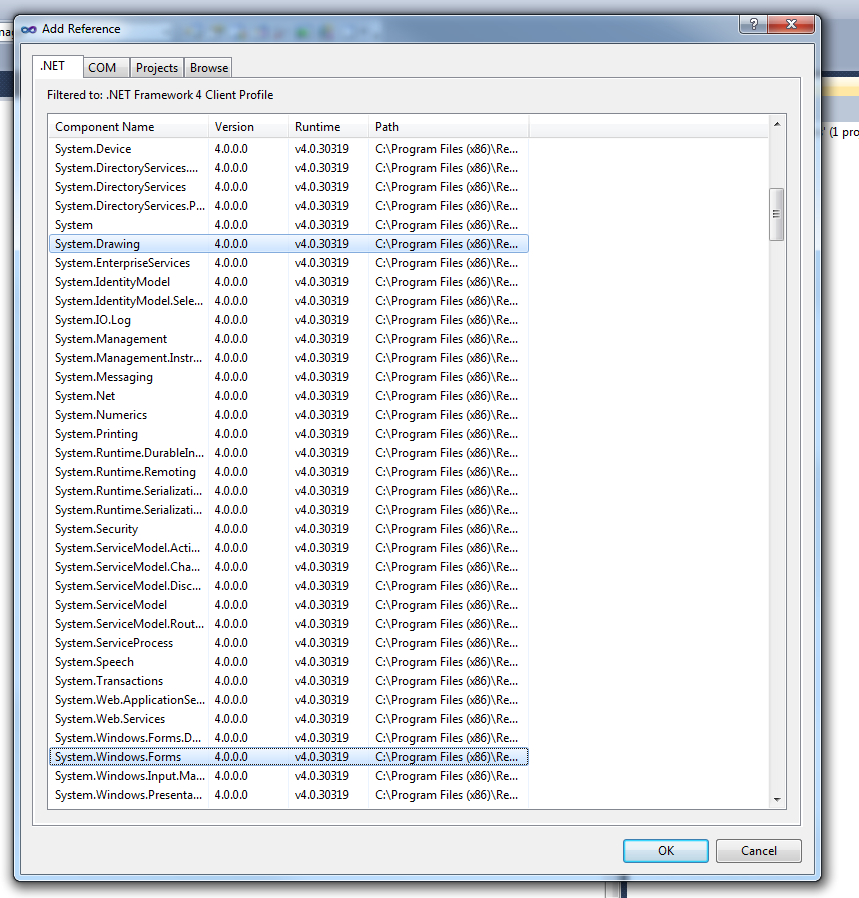Pick System.Security from the list
Screen dimensions: 859x898
(97, 529)
